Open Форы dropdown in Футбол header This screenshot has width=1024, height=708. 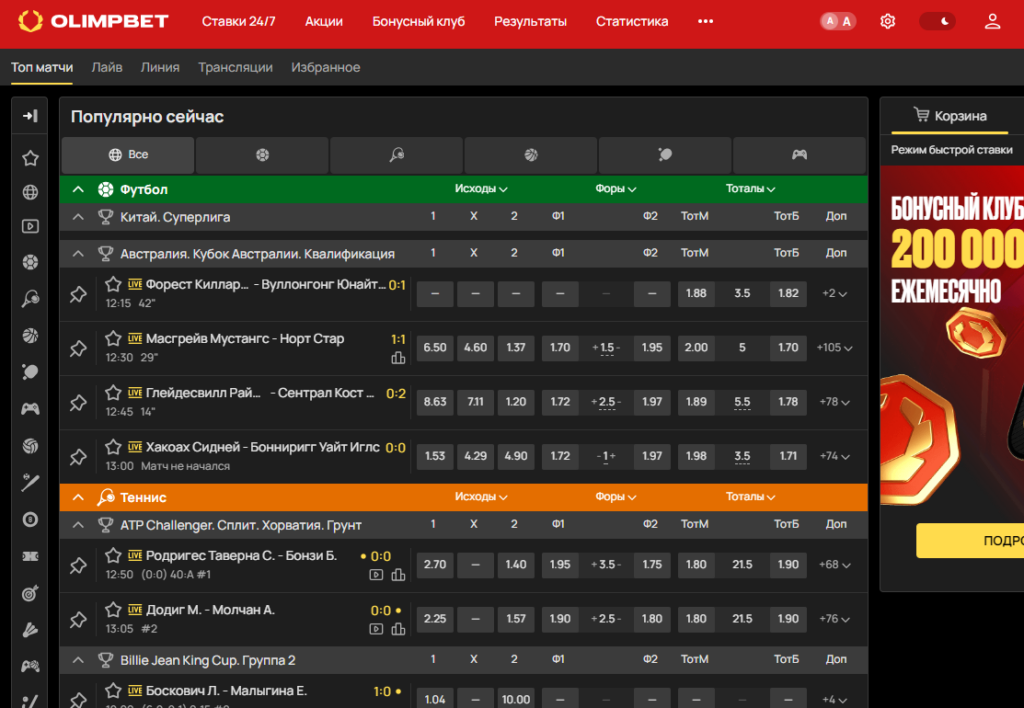615,189
